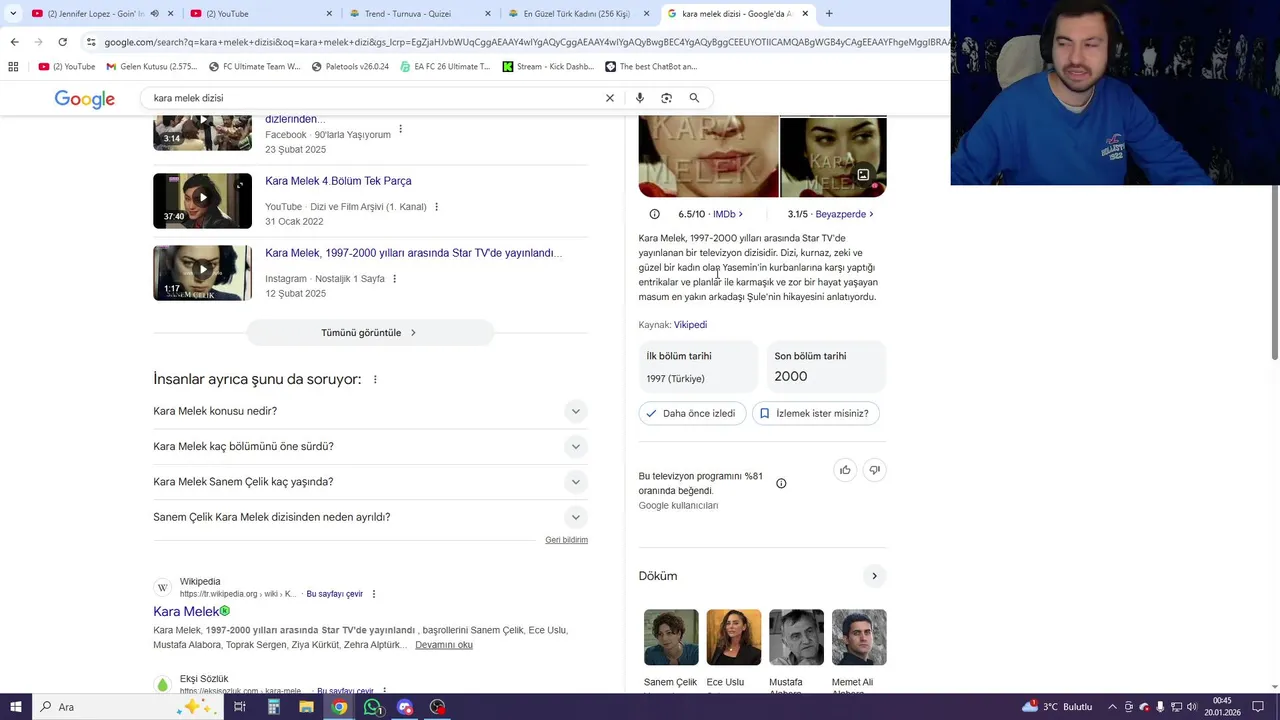Open Sanem Çelik cast photo

pos(671,637)
